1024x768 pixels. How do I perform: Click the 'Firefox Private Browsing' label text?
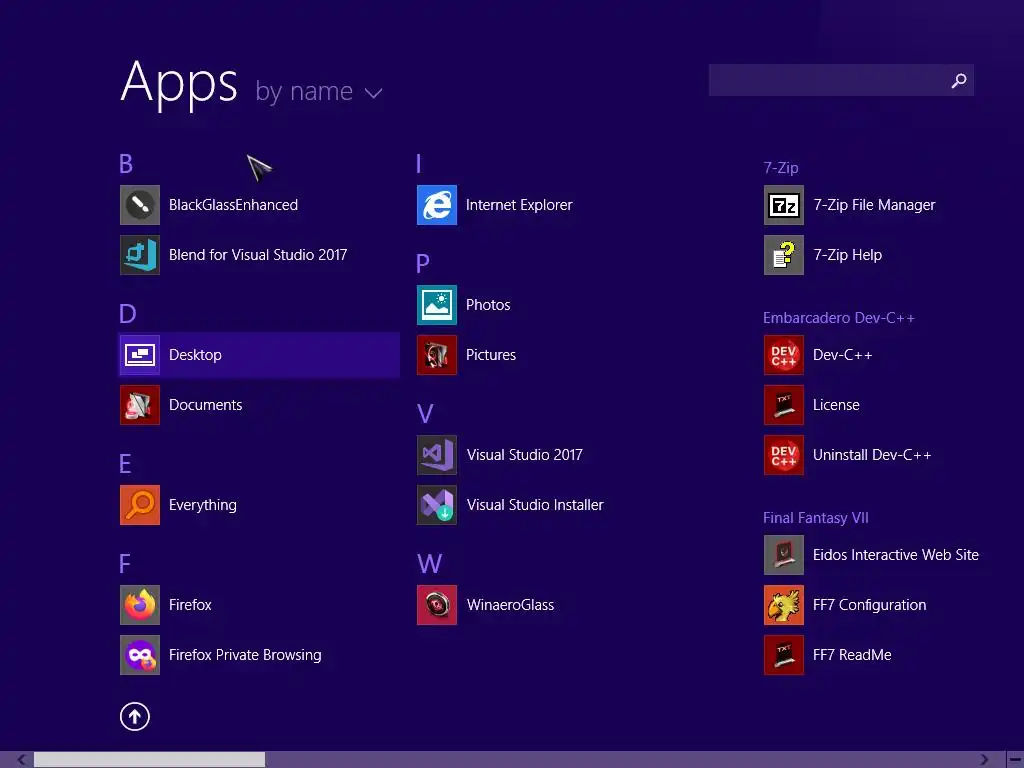(x=245, y=655)
